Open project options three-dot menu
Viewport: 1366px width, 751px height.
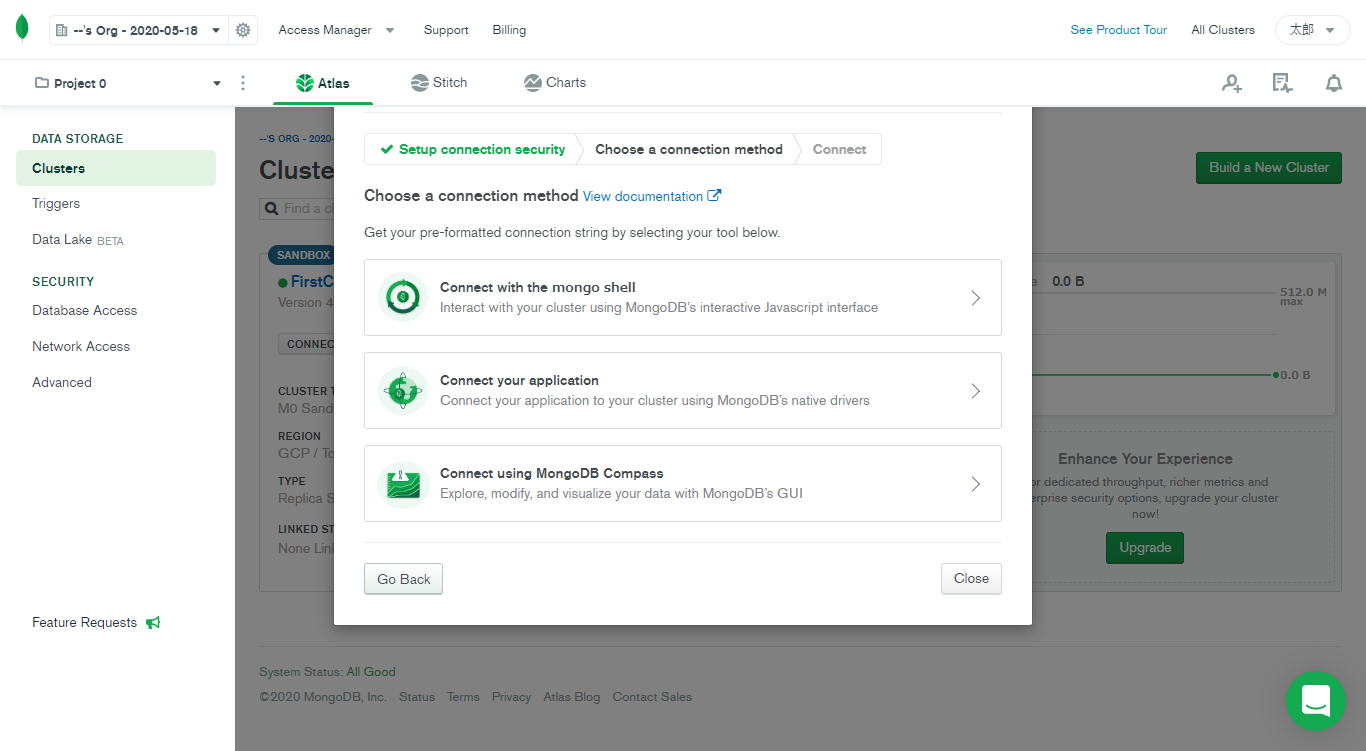click(x=243, y=83)
